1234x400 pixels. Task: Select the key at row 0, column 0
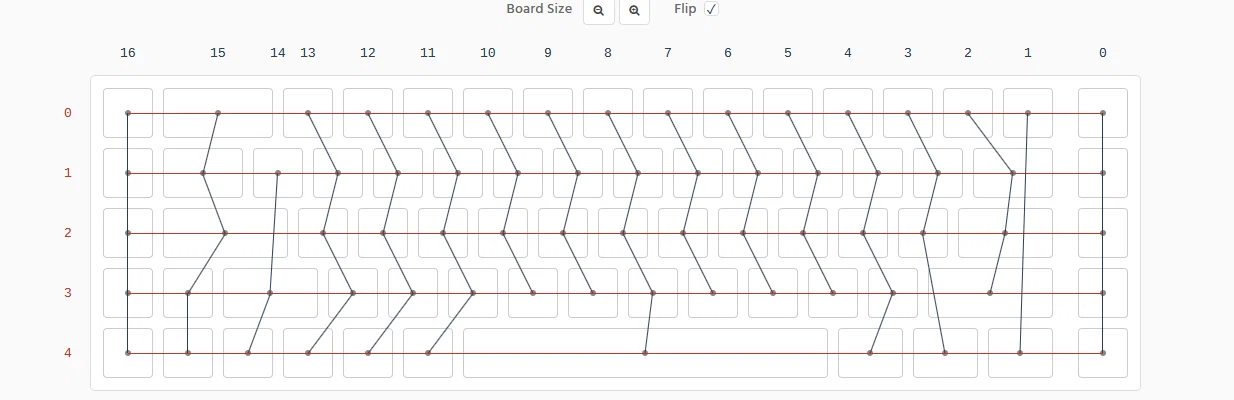[1103, 113]
